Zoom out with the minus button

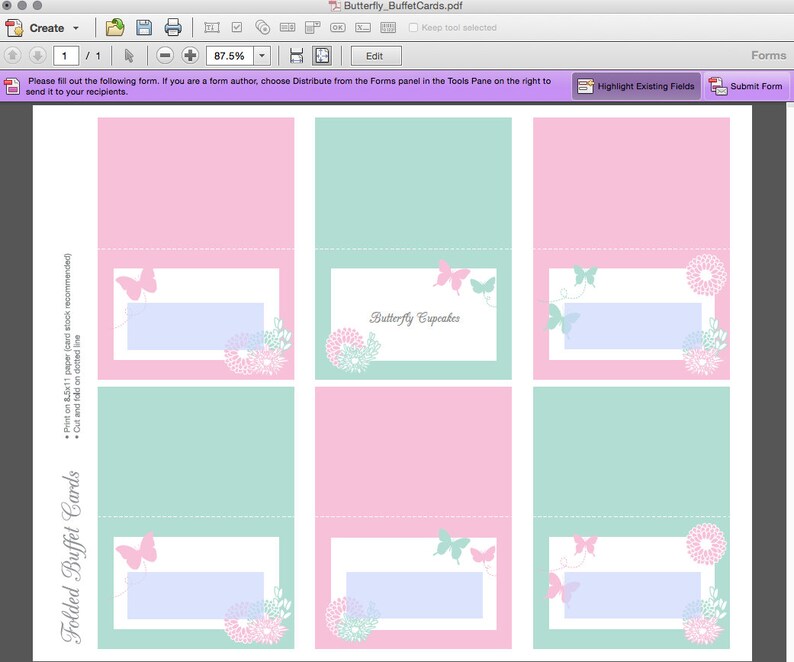(165, 55)
